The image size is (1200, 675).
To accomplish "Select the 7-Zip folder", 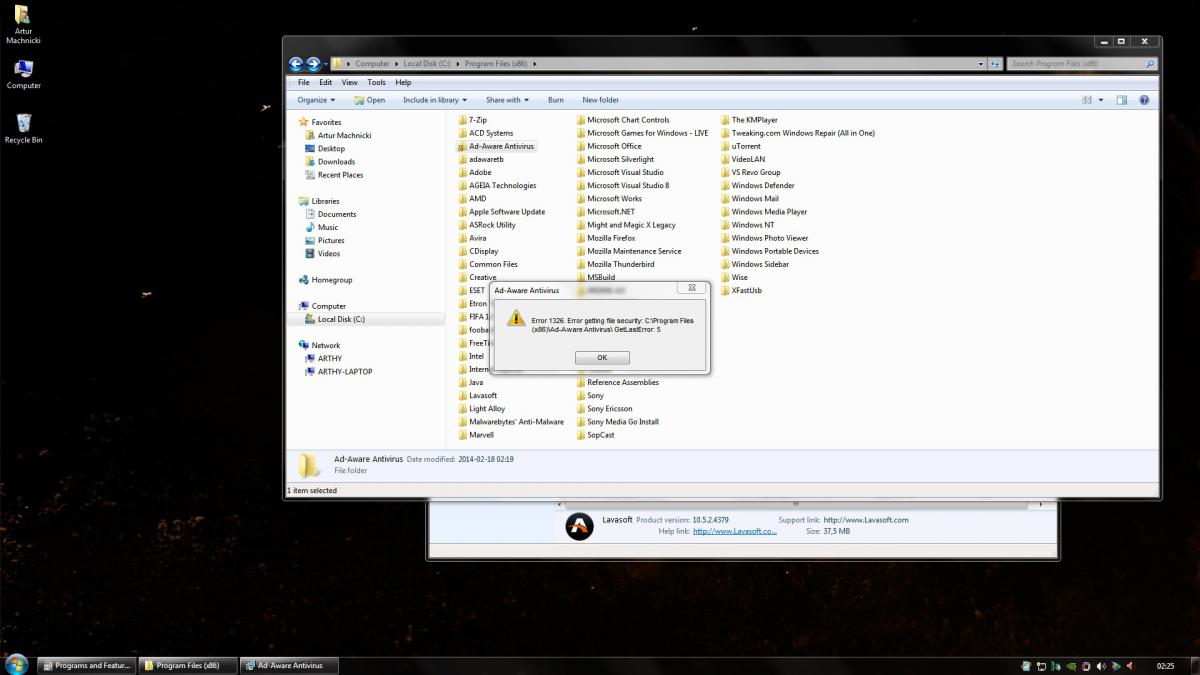I will click(472, 120).
